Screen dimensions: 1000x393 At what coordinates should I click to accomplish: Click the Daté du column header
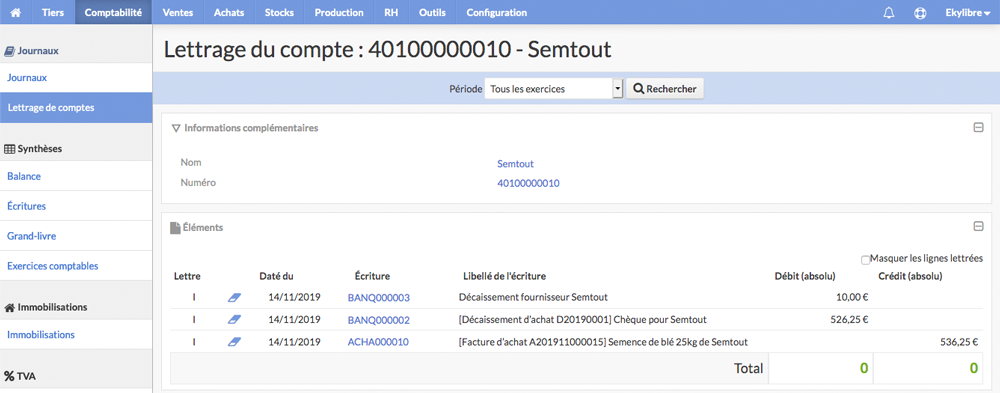point(277,276)
